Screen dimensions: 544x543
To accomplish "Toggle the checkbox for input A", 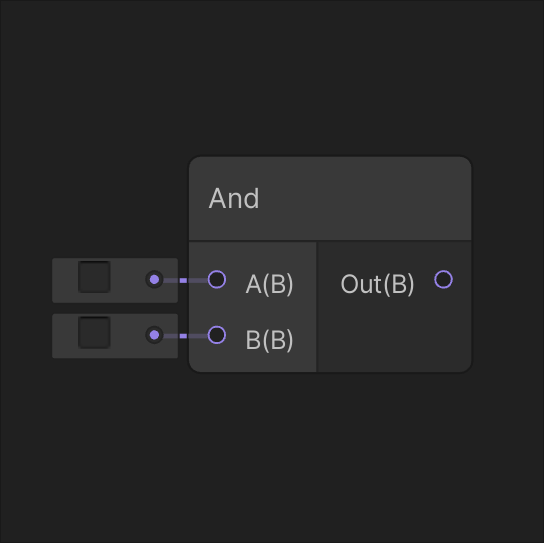I will [x=94, y=277].
